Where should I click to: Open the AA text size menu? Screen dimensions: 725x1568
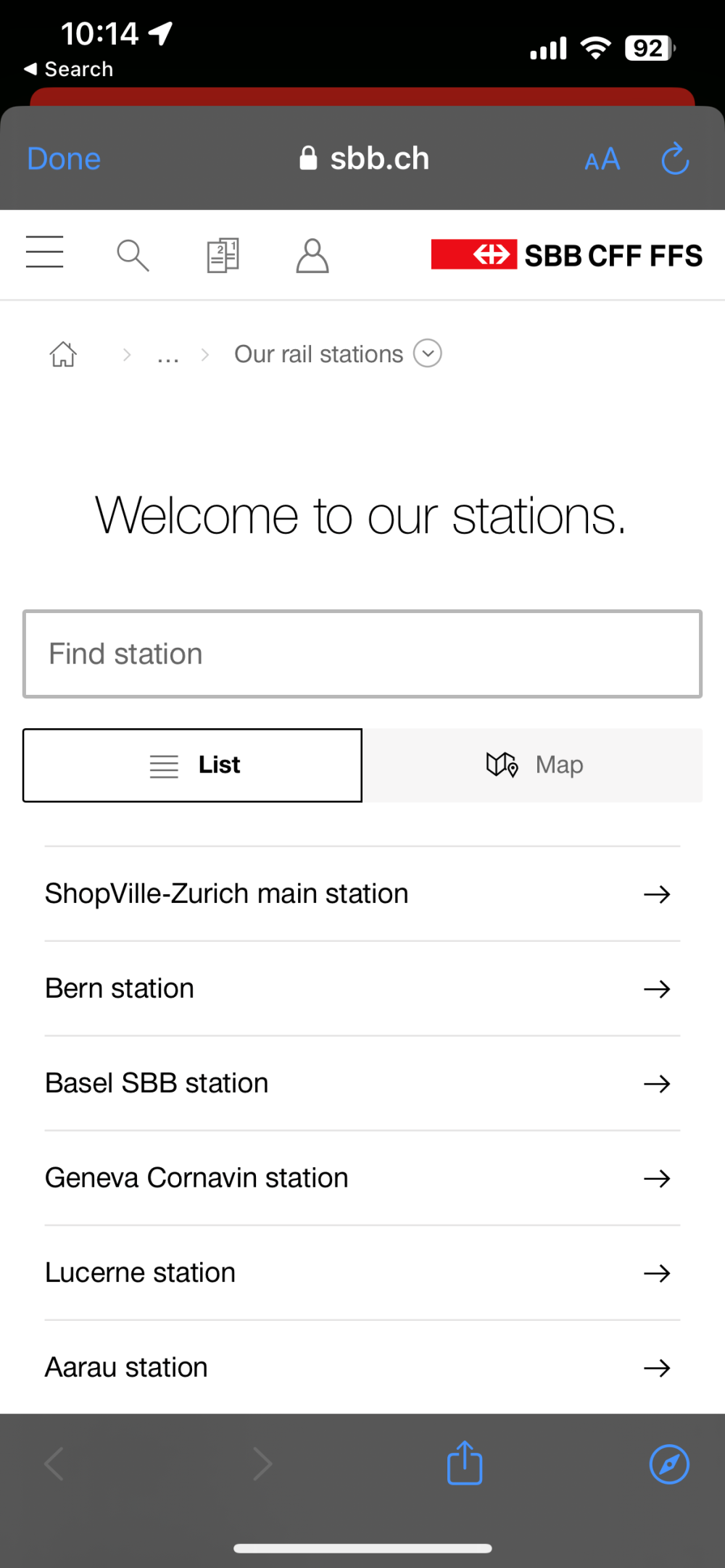[602, 159]
